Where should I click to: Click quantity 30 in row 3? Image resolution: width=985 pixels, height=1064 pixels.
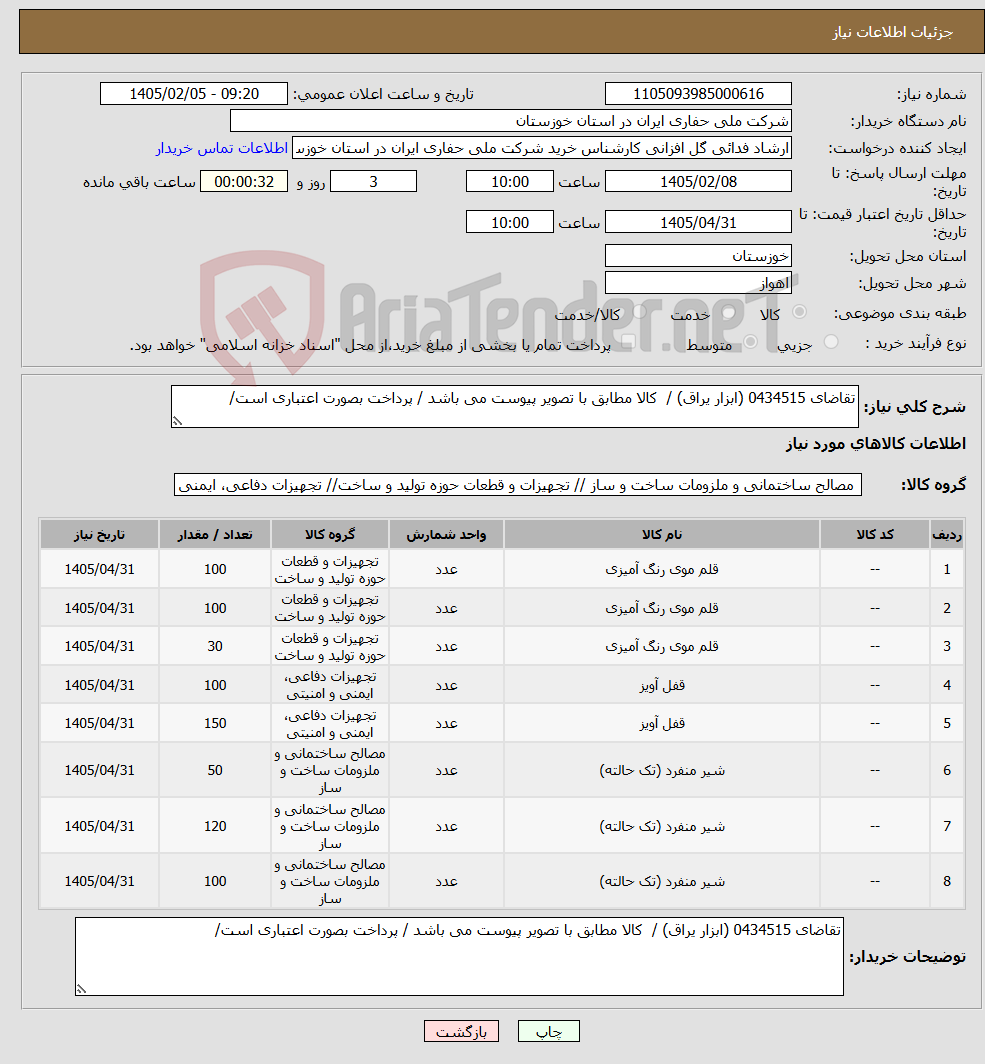point(215,646)
